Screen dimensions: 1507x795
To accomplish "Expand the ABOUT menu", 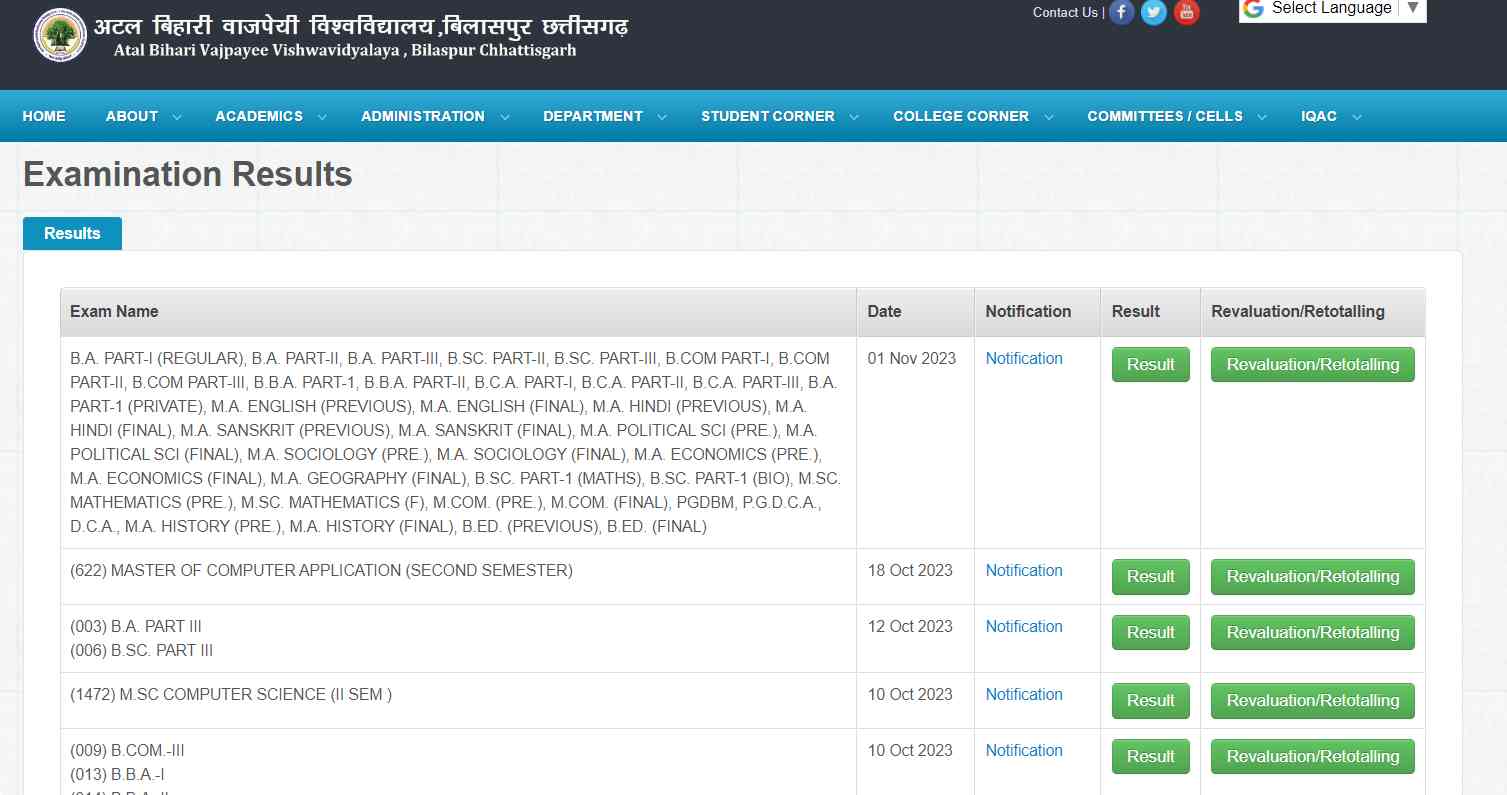I will tap(144, 116).
